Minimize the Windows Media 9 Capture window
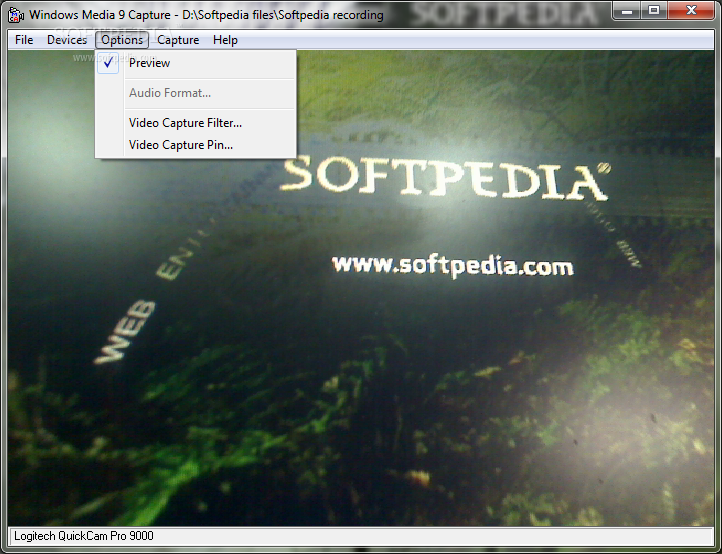722x554 pixels. pos(627,10)
